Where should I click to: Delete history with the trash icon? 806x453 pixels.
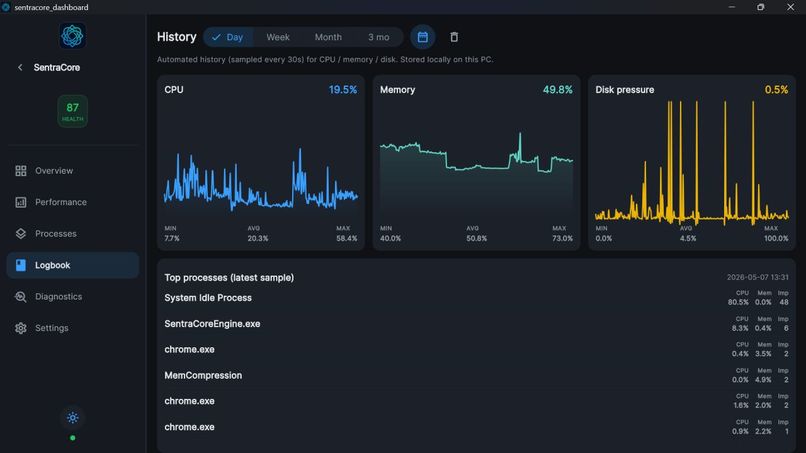(x=454, y=37)
